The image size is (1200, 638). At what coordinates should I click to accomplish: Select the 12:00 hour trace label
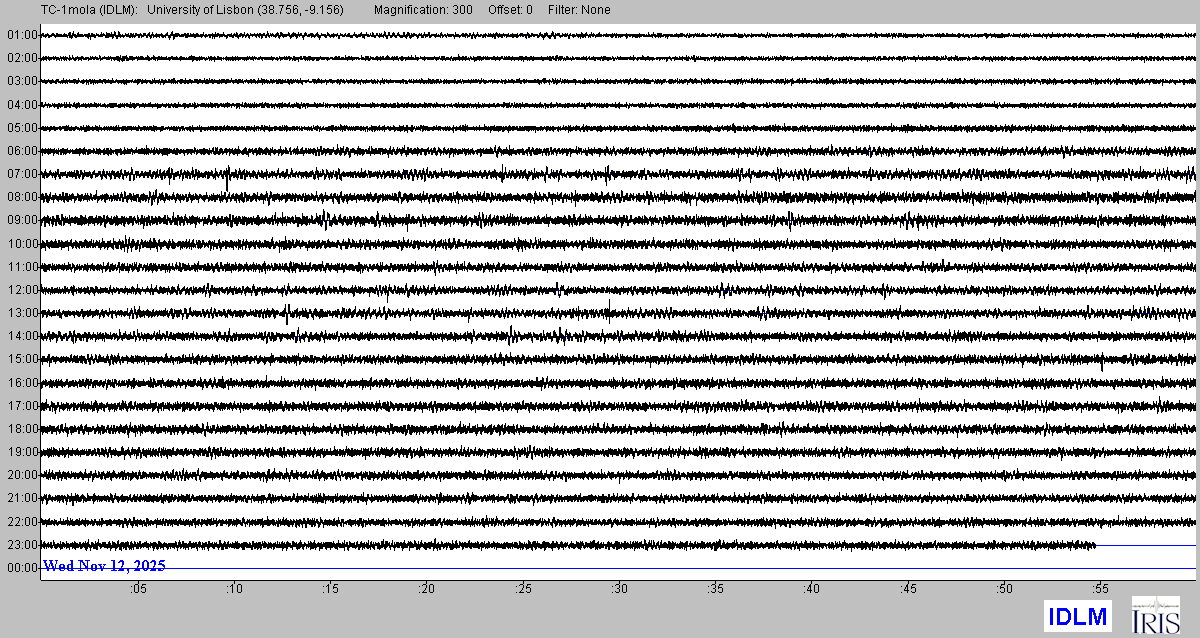point(22,290)
